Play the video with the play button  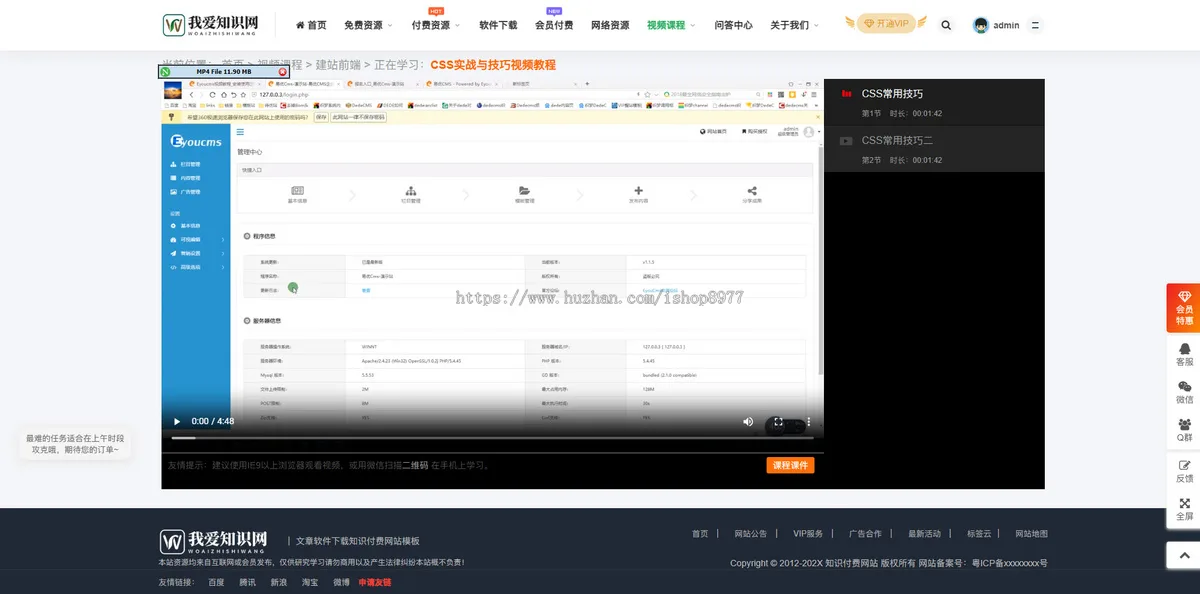click(176, 421)
